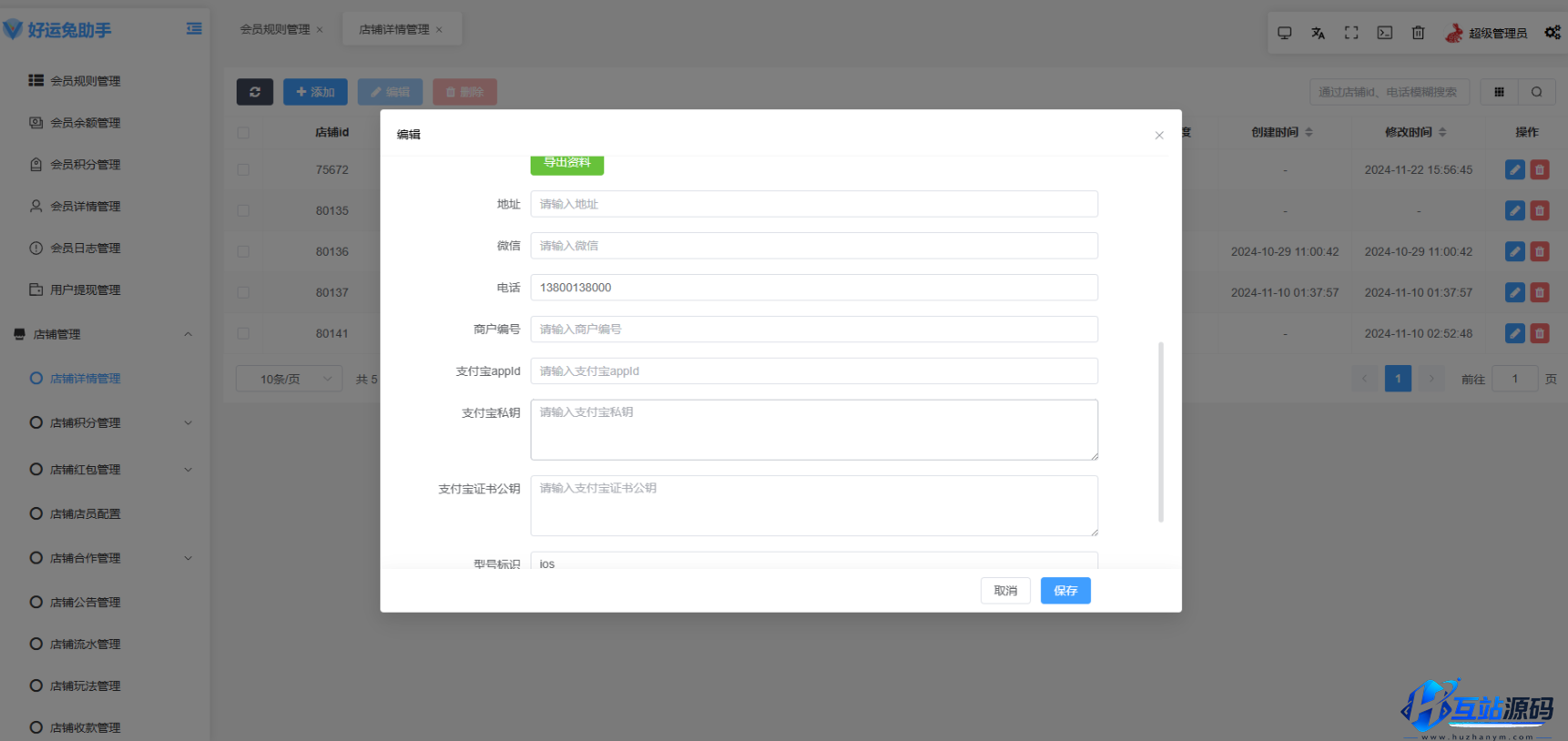This screenshot has width=1568, height=741.
Task: Close the 店铺详情管理 tab X
Action: (439, 30)
